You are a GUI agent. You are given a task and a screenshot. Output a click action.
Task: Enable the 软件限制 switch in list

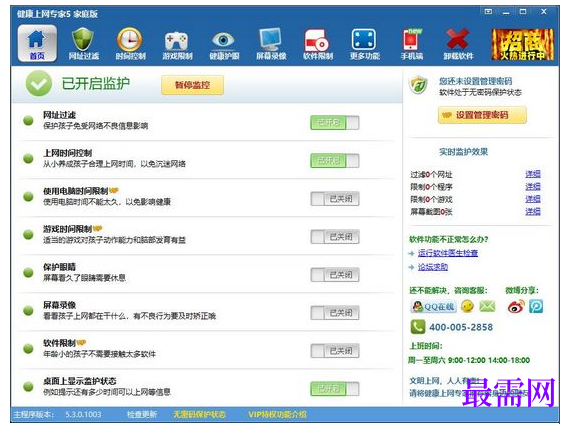click(335, 351)
